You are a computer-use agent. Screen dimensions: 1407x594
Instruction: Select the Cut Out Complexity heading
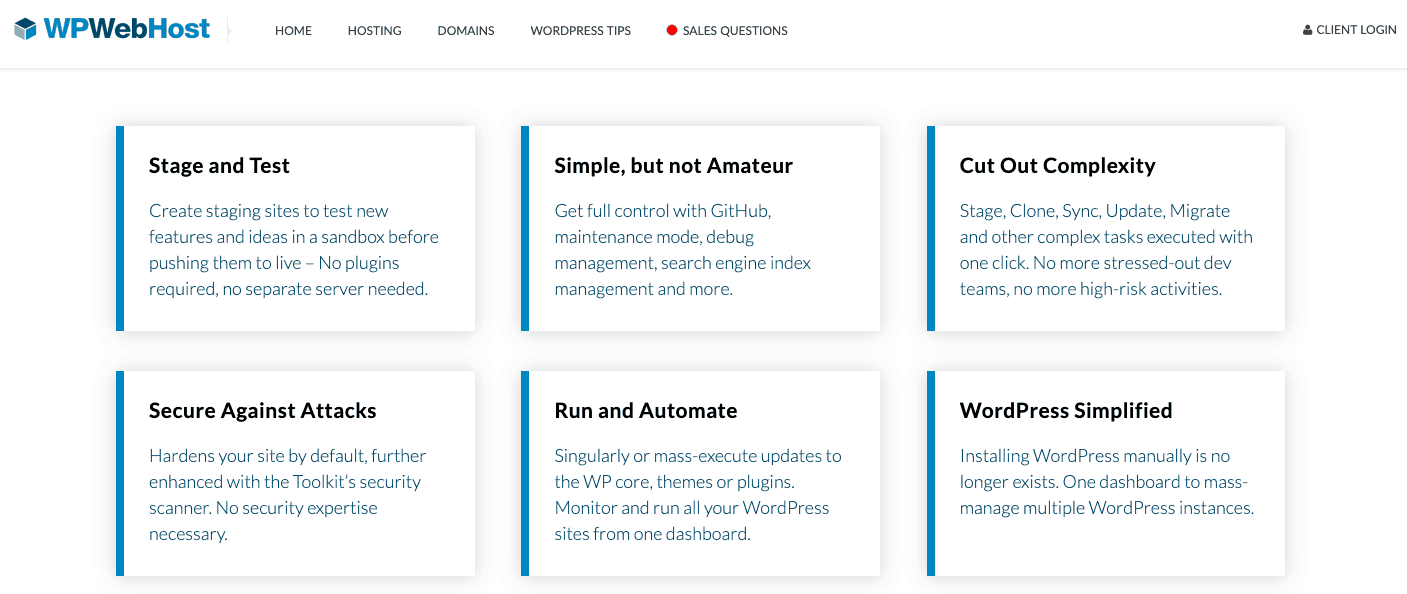[1057, 166]
